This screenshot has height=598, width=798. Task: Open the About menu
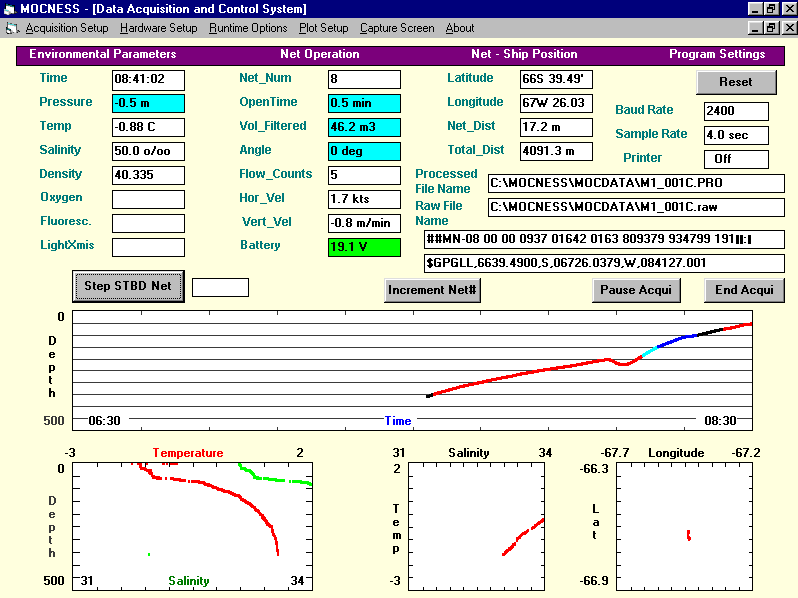[x=460, y=28]
